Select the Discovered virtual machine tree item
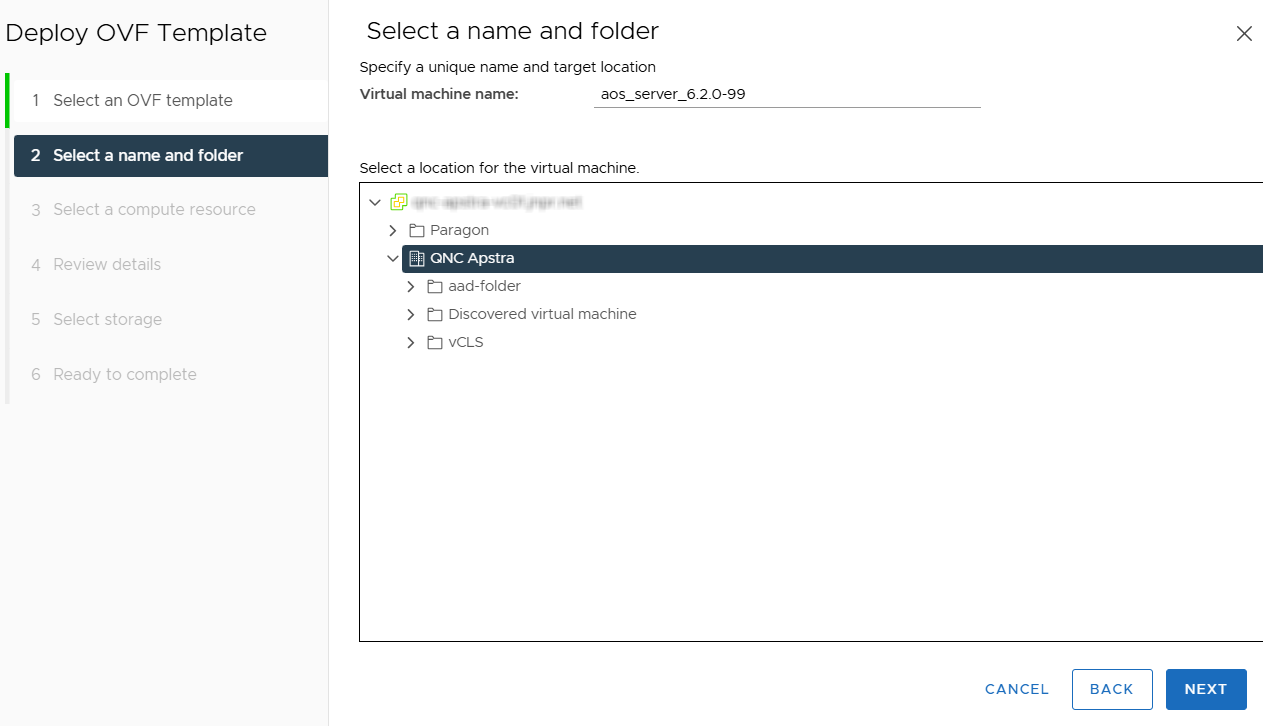This screenshot has height=726, width=1263. click(x=542, y=314)
